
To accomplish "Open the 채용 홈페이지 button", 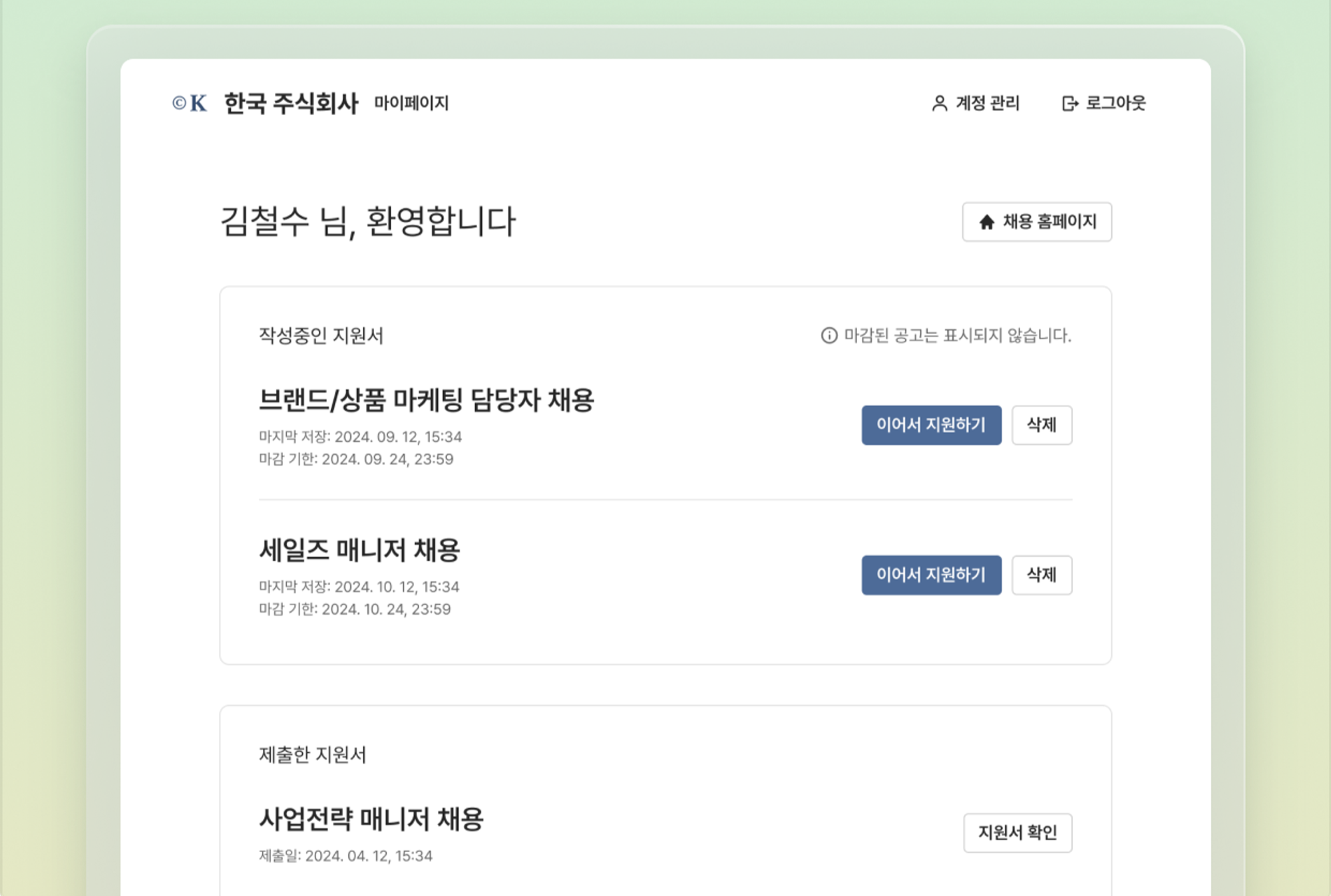I will tap(1036, 222).
